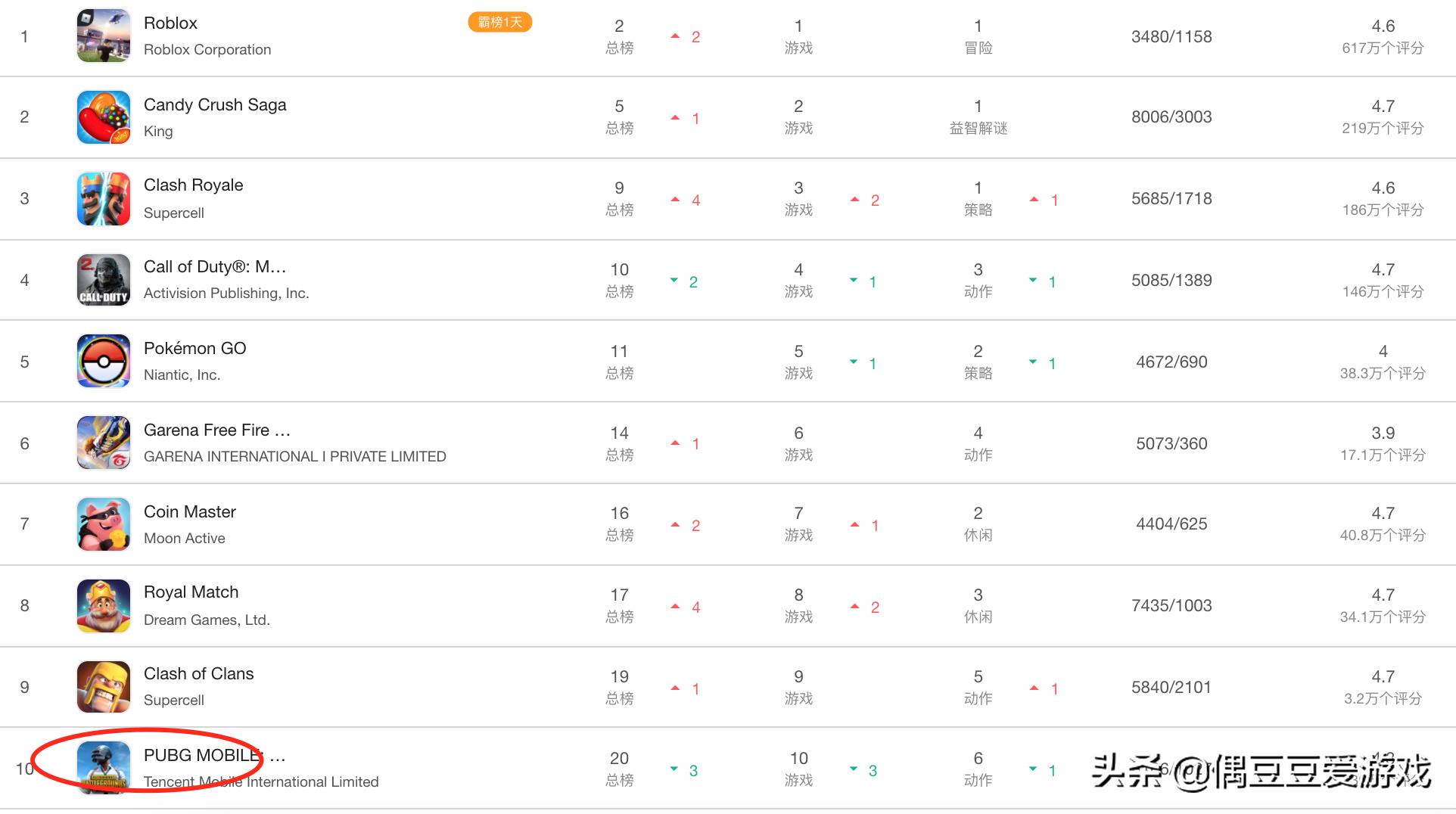The width and height of the screenshot is (1456, 814).
Task: Click the Clash of Clans icon
Action: 104,687
